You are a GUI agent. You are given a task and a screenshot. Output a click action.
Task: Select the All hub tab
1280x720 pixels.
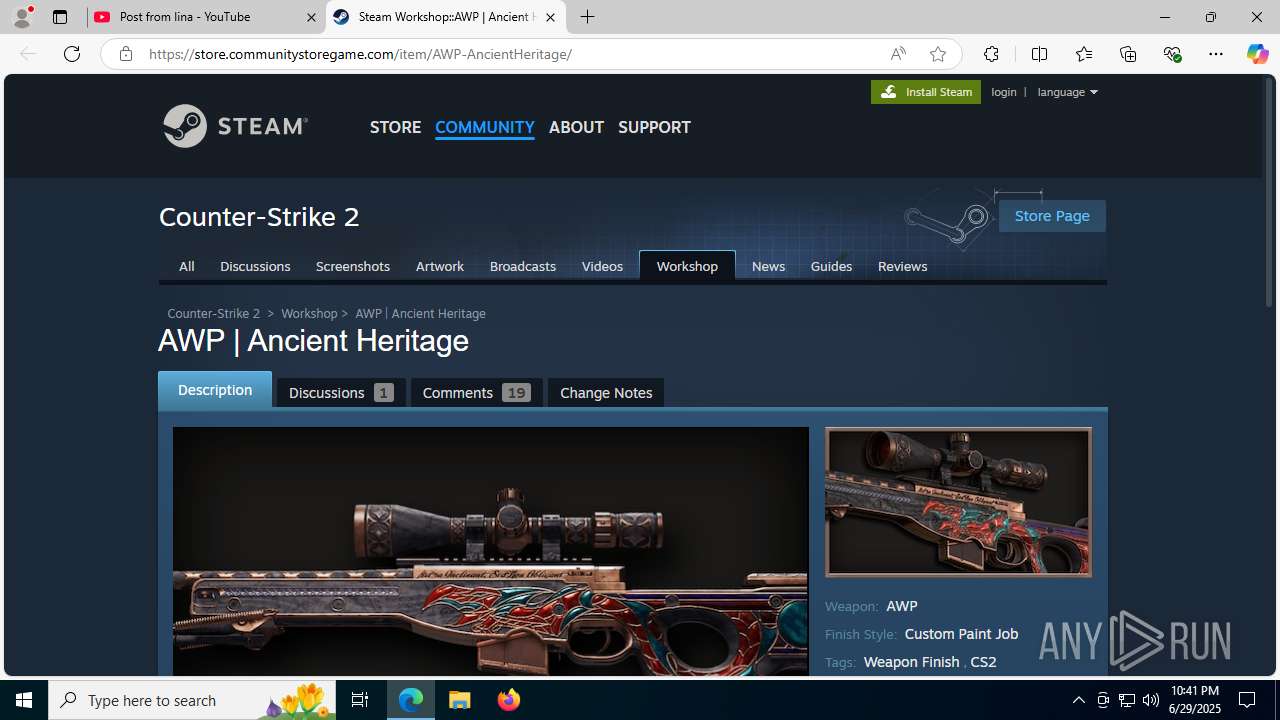[186, 266]
